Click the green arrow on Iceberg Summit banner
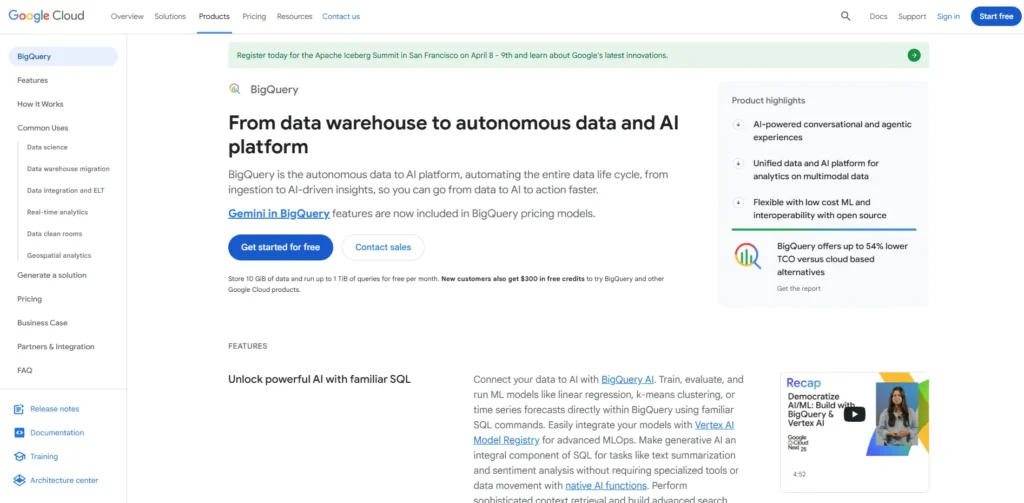 click(x=914, y=56)
